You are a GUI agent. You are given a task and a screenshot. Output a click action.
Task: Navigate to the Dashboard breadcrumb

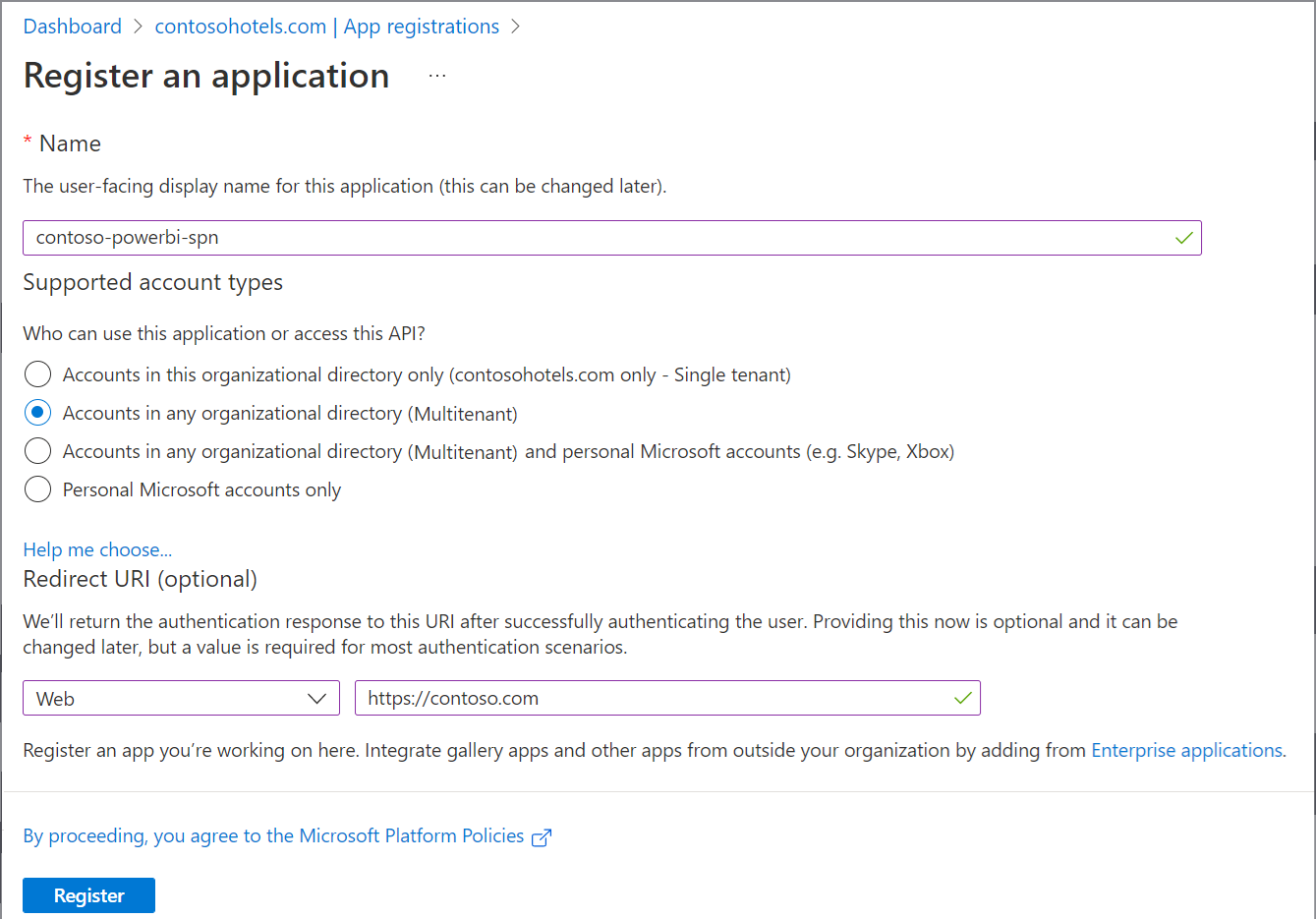coord(72,27)
